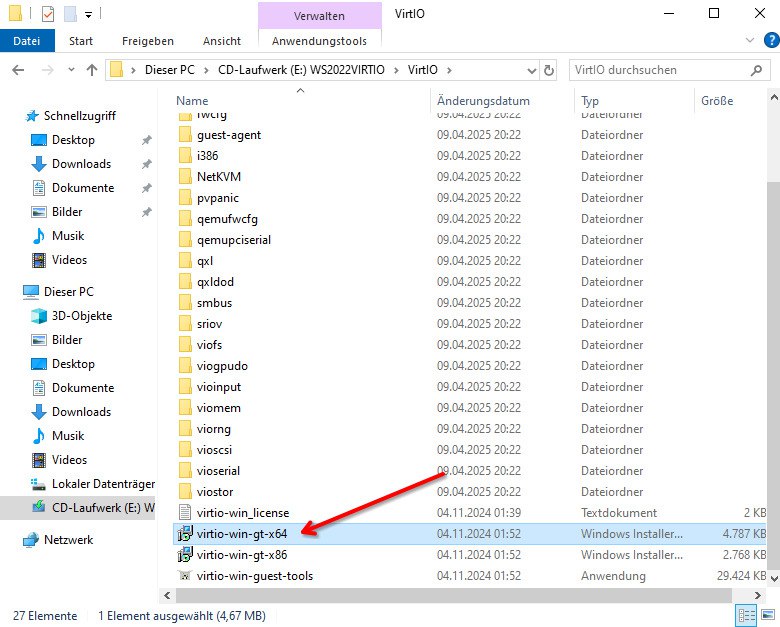Click the search magnifier icon
The width and height of the screenshot is (780, 627).
[756, 70]
